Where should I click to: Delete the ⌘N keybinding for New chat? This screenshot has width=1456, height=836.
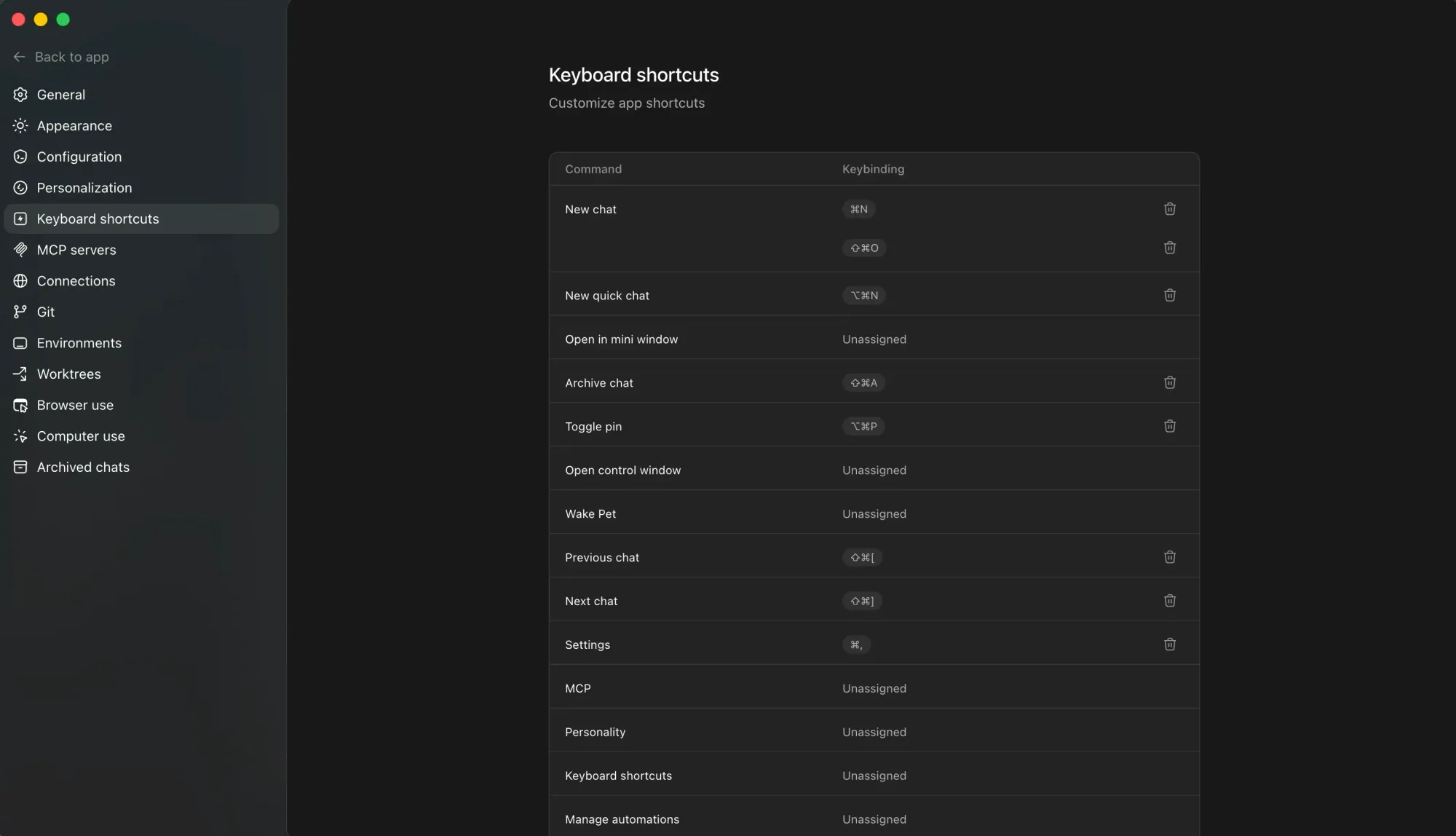tap(1170, 209)
